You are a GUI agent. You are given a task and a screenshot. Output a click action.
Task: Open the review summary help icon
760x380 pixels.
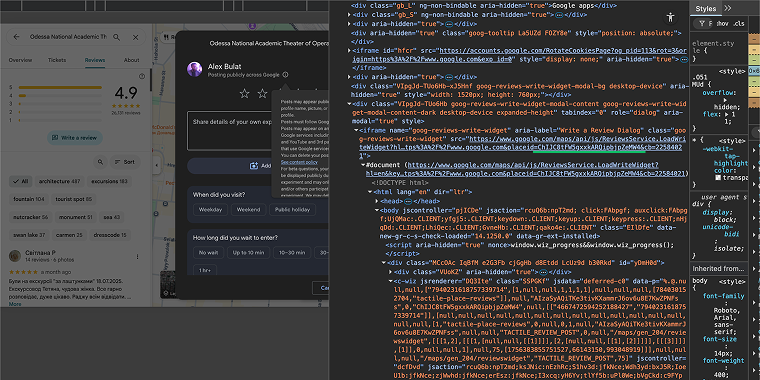tap(142, 76)
